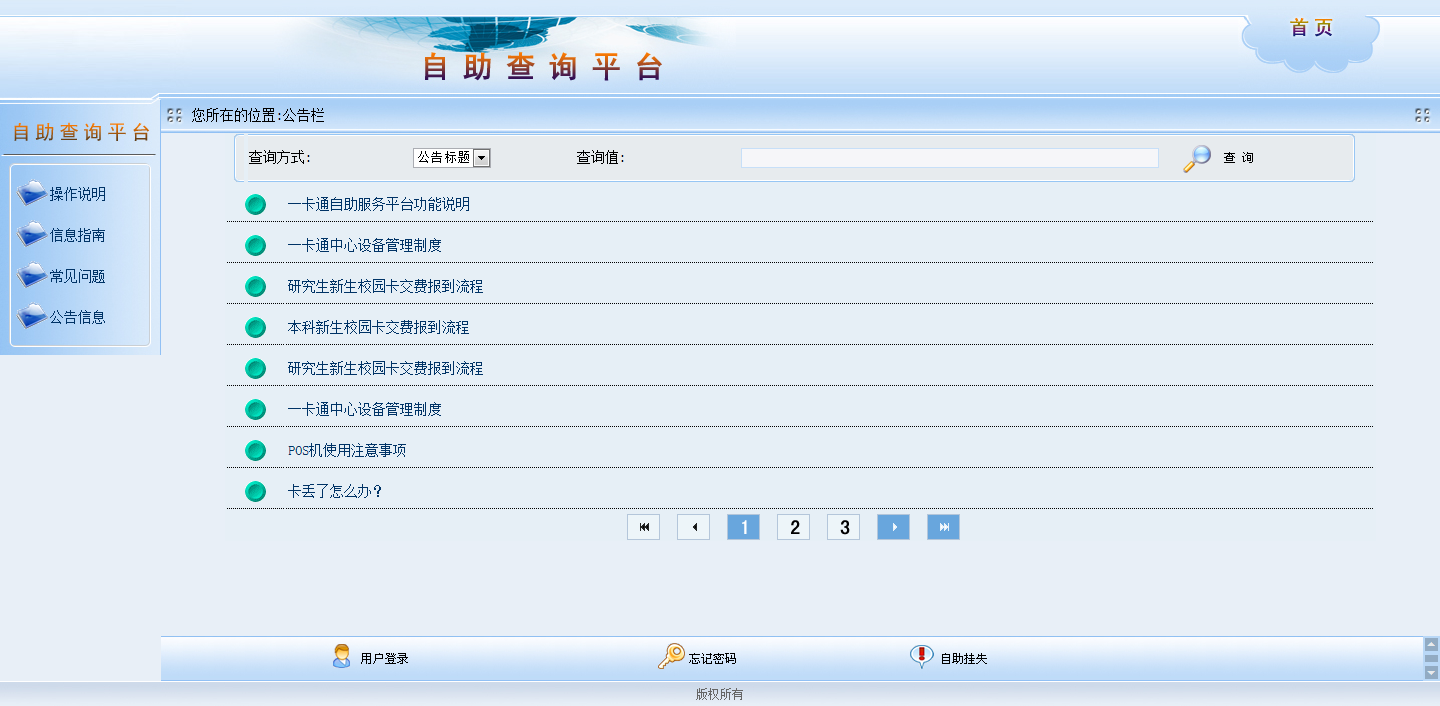This screenshot has height=706, width=1440.
Task: Go to the last page of announcements
Action: pyautogui.click(x=943, y=527)
